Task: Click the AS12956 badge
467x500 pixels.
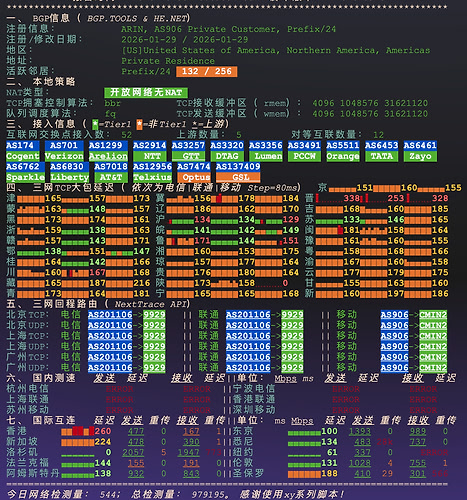Action: (x=152, y=167)
